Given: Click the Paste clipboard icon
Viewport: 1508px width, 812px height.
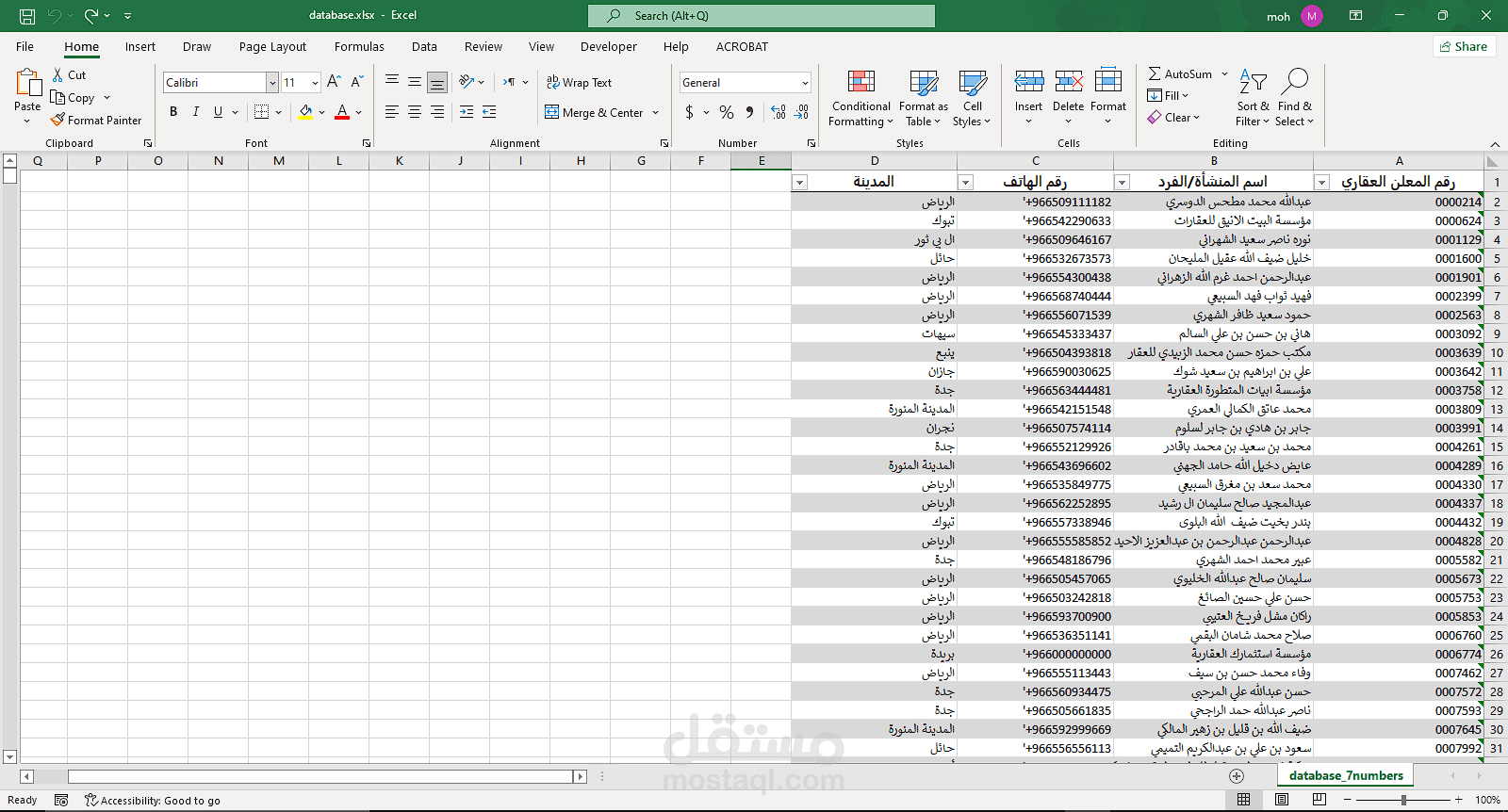Looking at the screenshot, I should 28,83.
